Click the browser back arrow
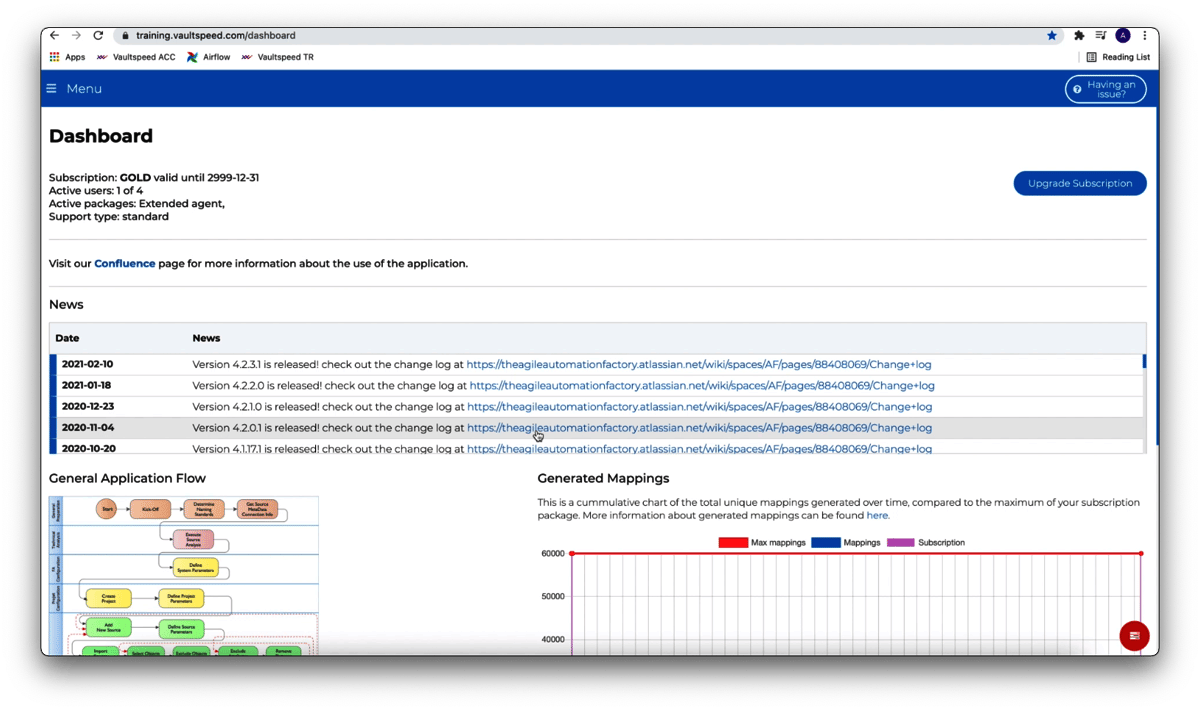This screenshot has width=1200, height=710. click(54, 35)
